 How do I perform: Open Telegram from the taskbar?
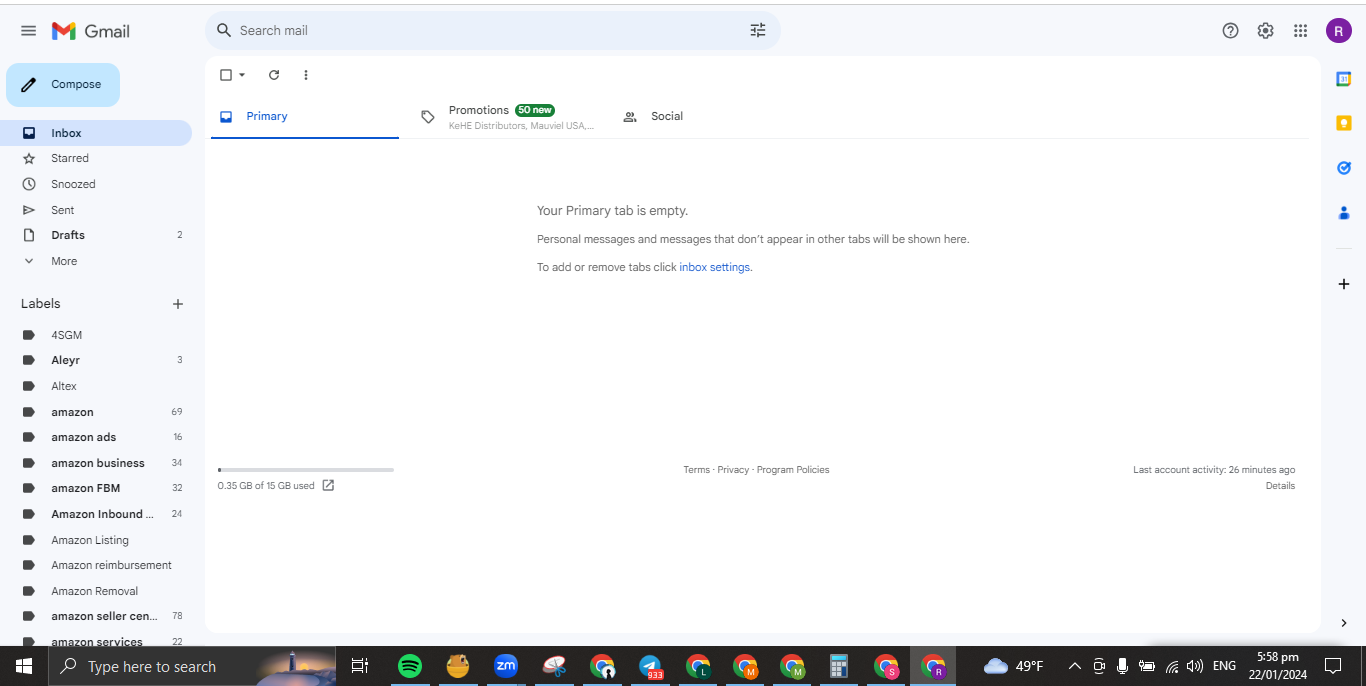pyautogui.click(x=651, y=666)
